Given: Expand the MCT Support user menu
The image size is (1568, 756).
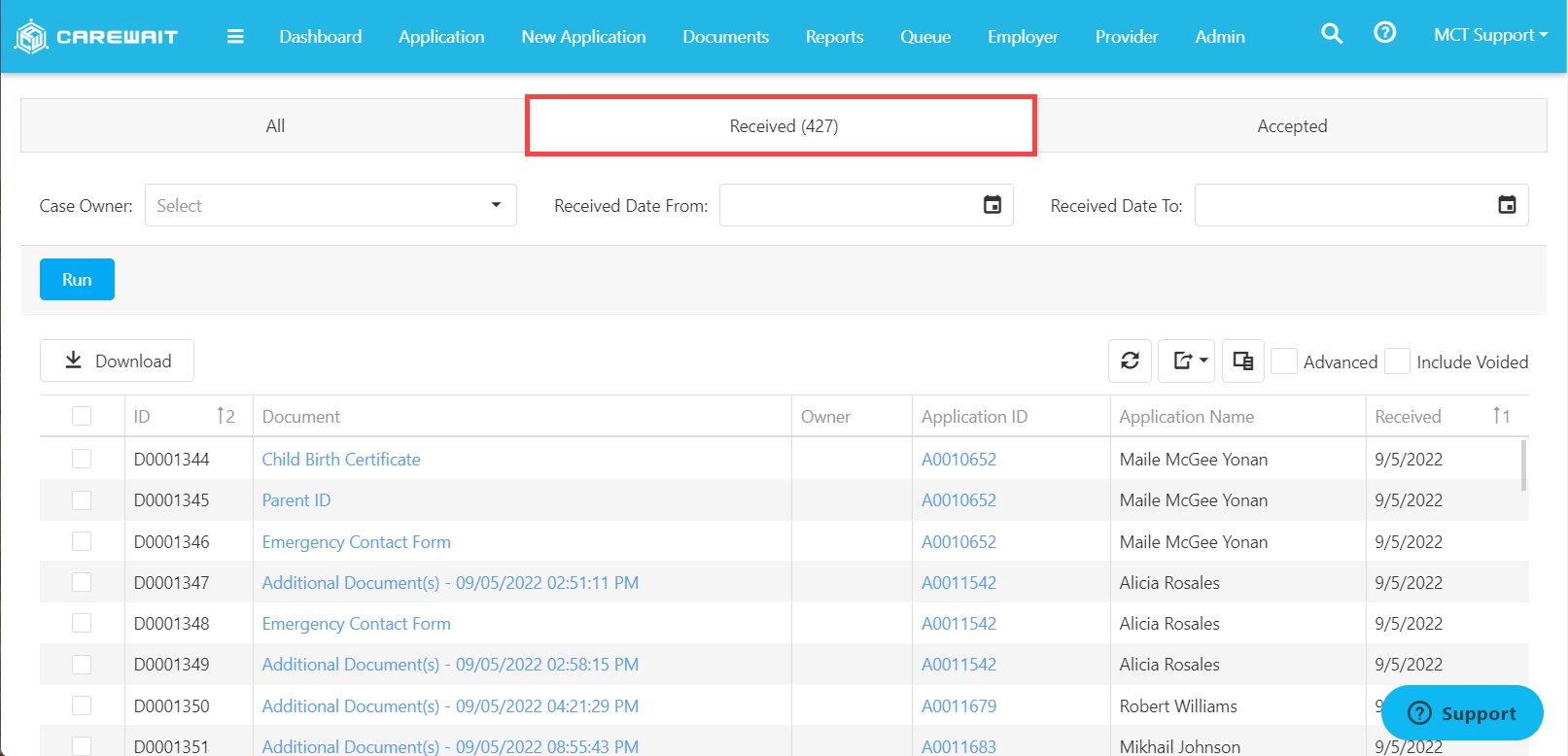Looking at the screenshot, I should click(1490, 35).
